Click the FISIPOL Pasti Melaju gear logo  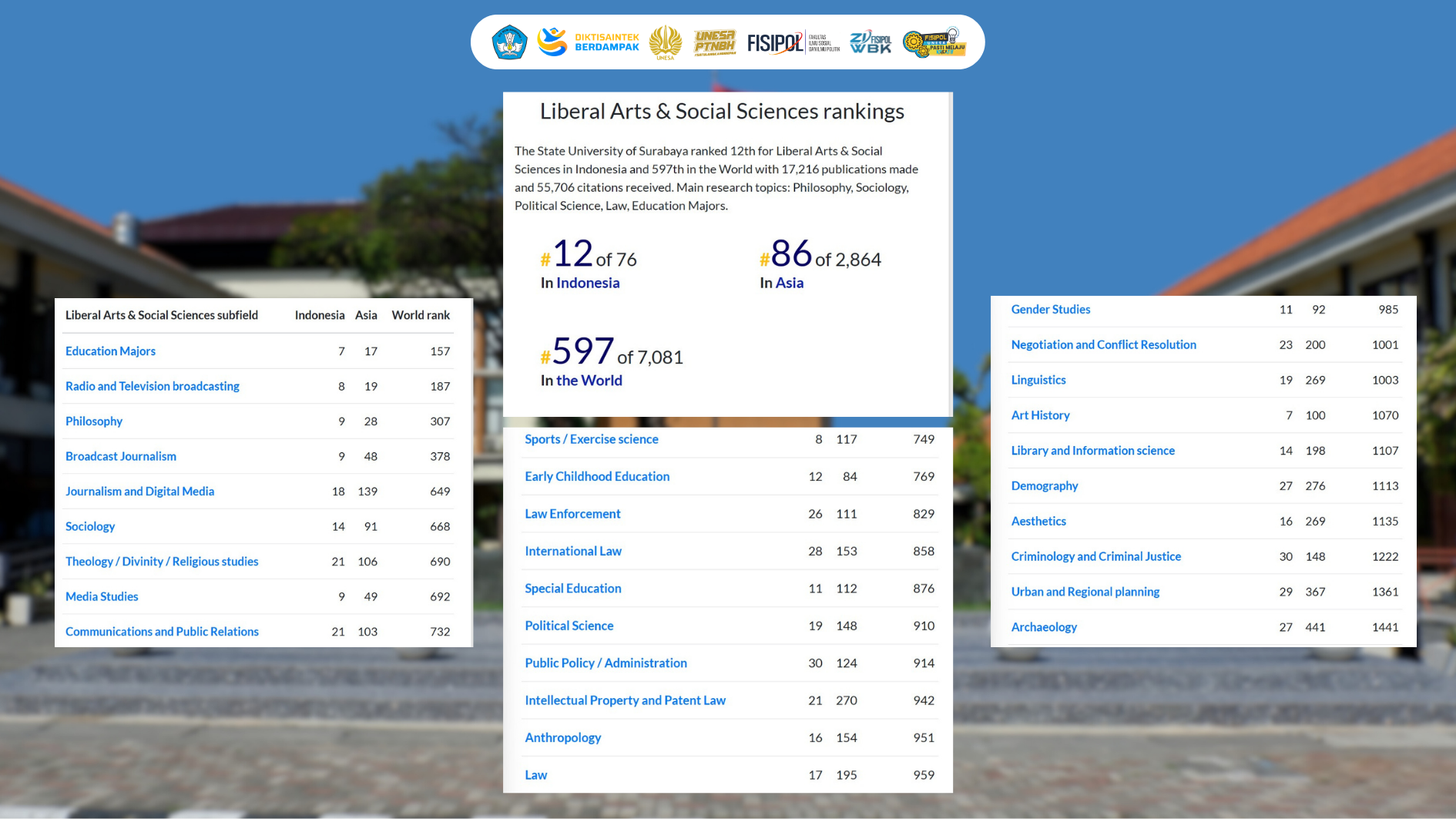tap(934, 42)
